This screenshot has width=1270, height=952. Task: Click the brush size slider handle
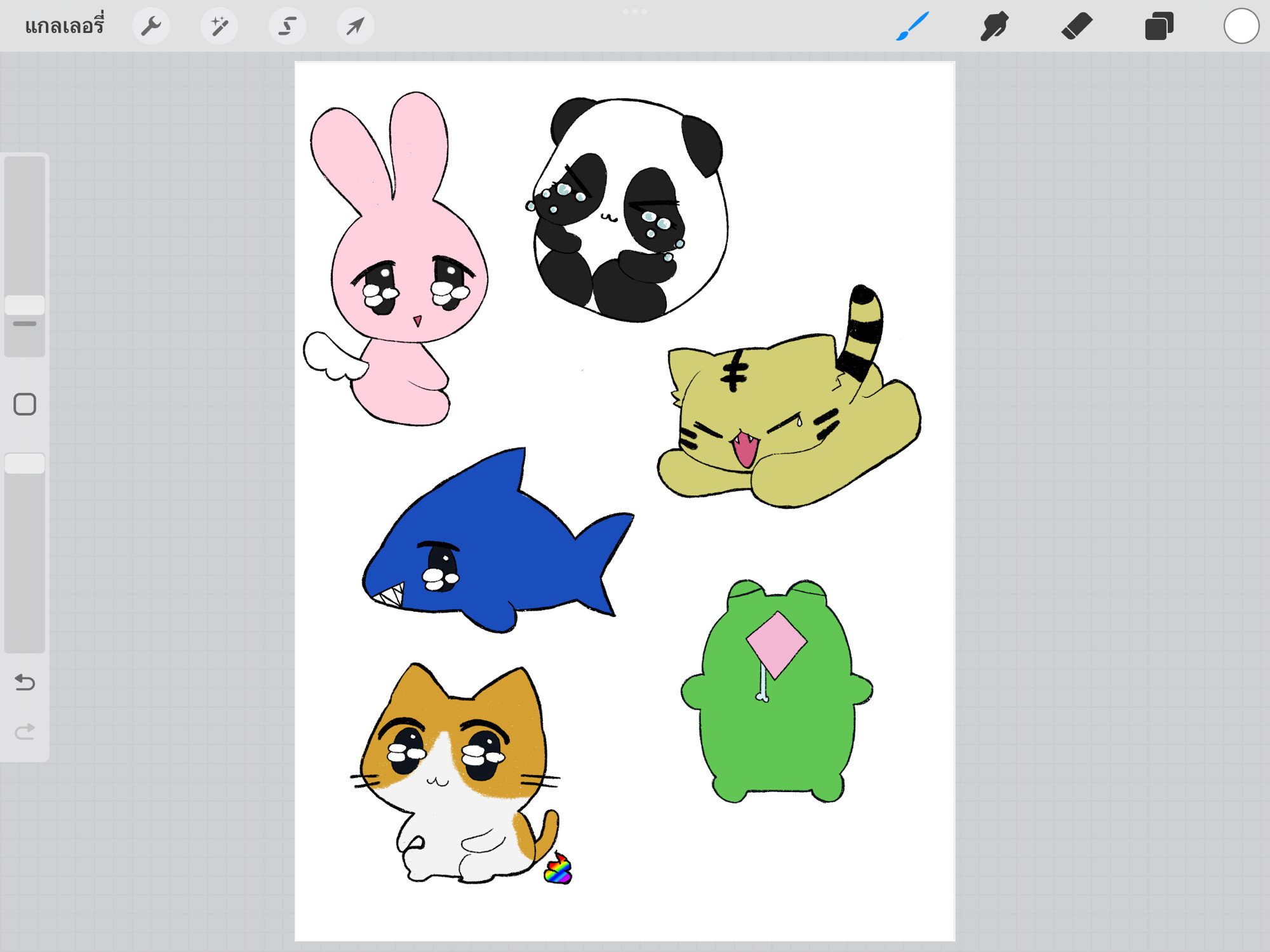tap(25, 305)
